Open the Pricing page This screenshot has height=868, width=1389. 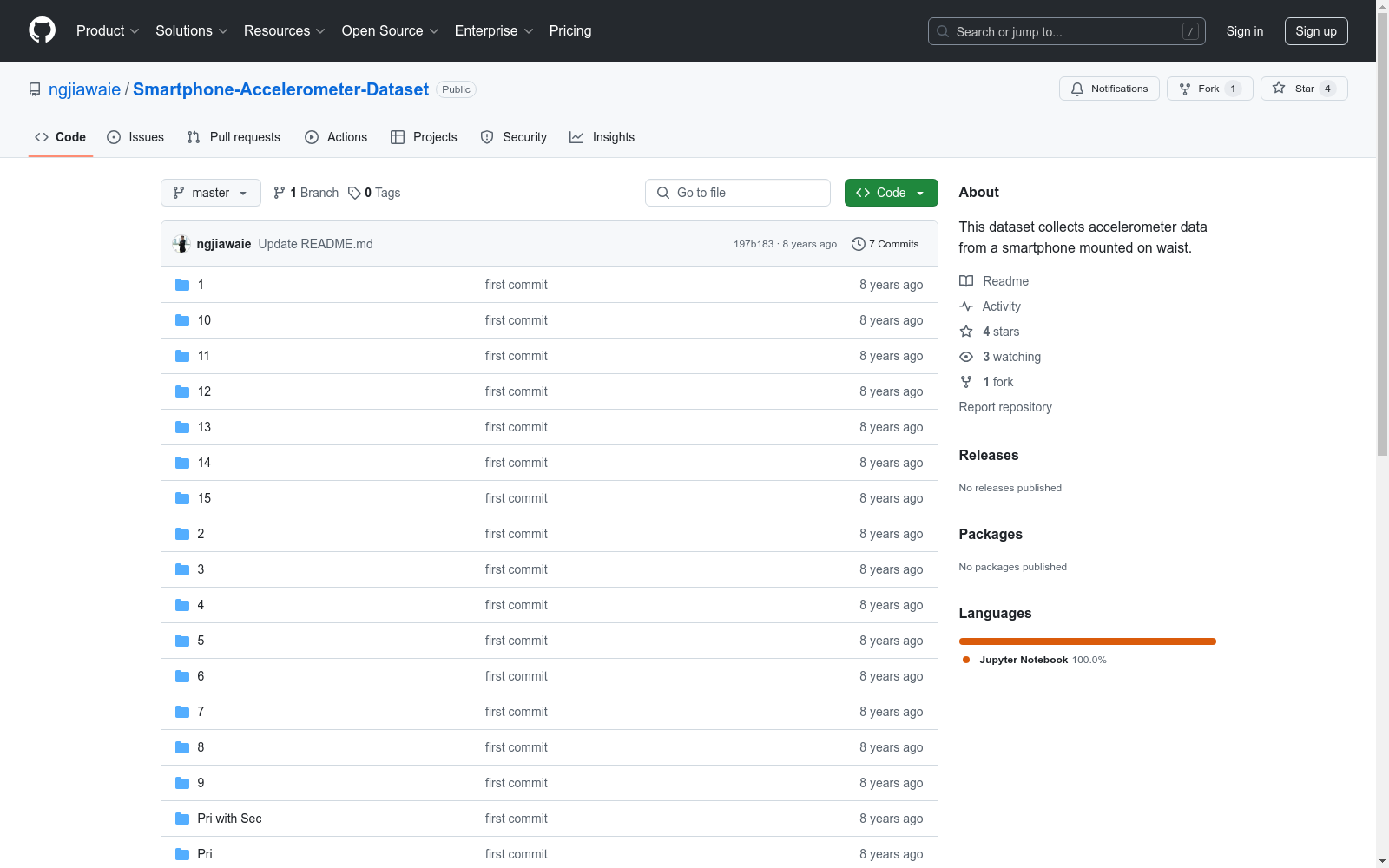570,31
